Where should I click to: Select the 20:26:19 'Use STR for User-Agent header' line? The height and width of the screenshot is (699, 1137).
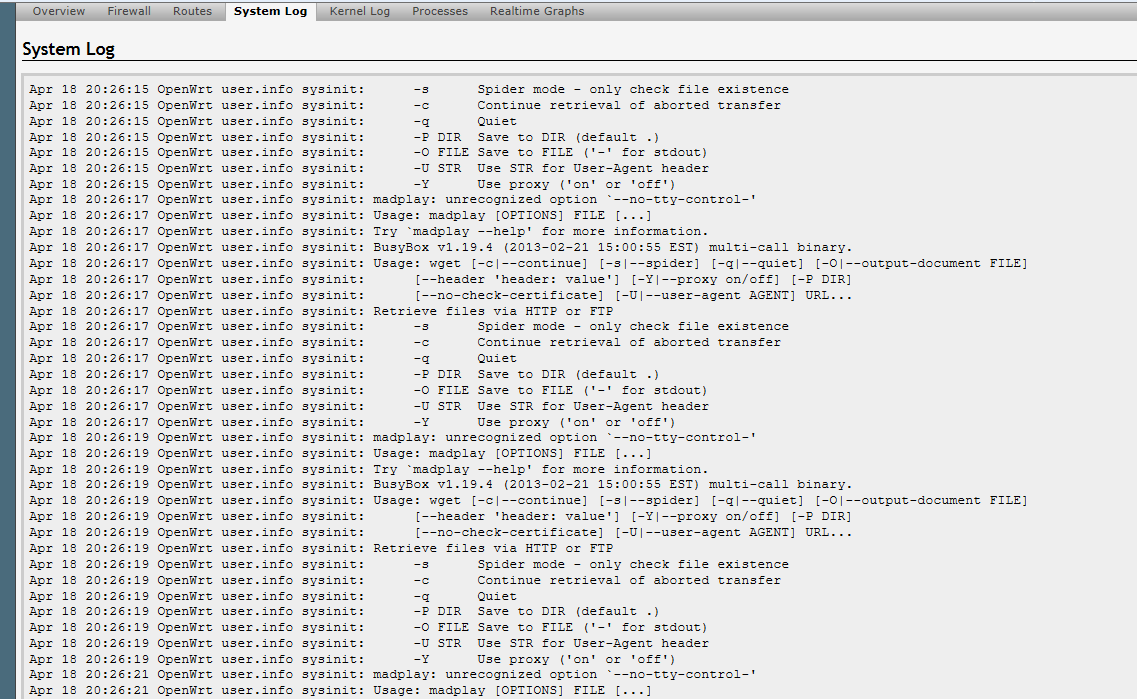[369, 643]
